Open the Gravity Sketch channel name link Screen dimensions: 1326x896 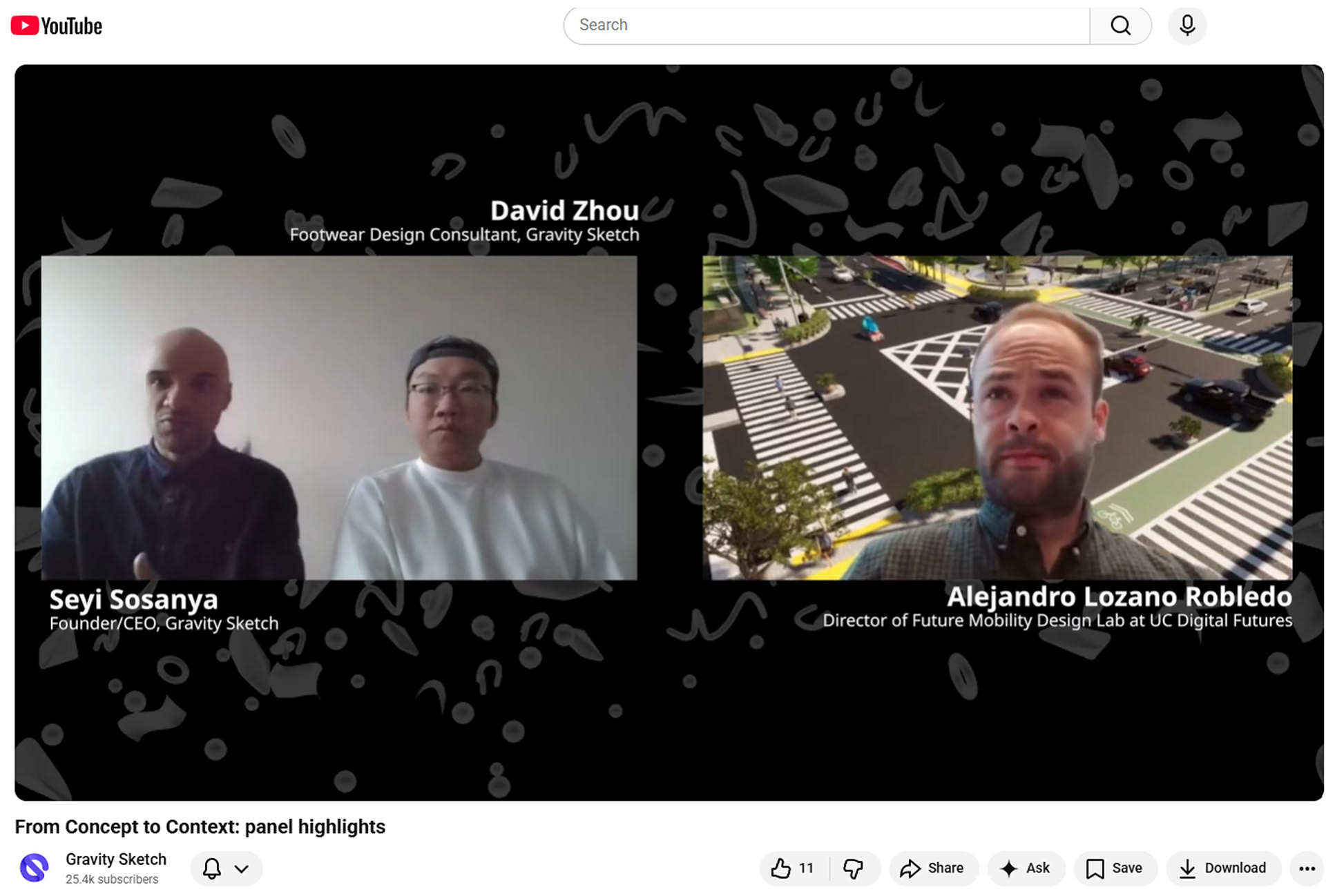click(x=116, y=859)
